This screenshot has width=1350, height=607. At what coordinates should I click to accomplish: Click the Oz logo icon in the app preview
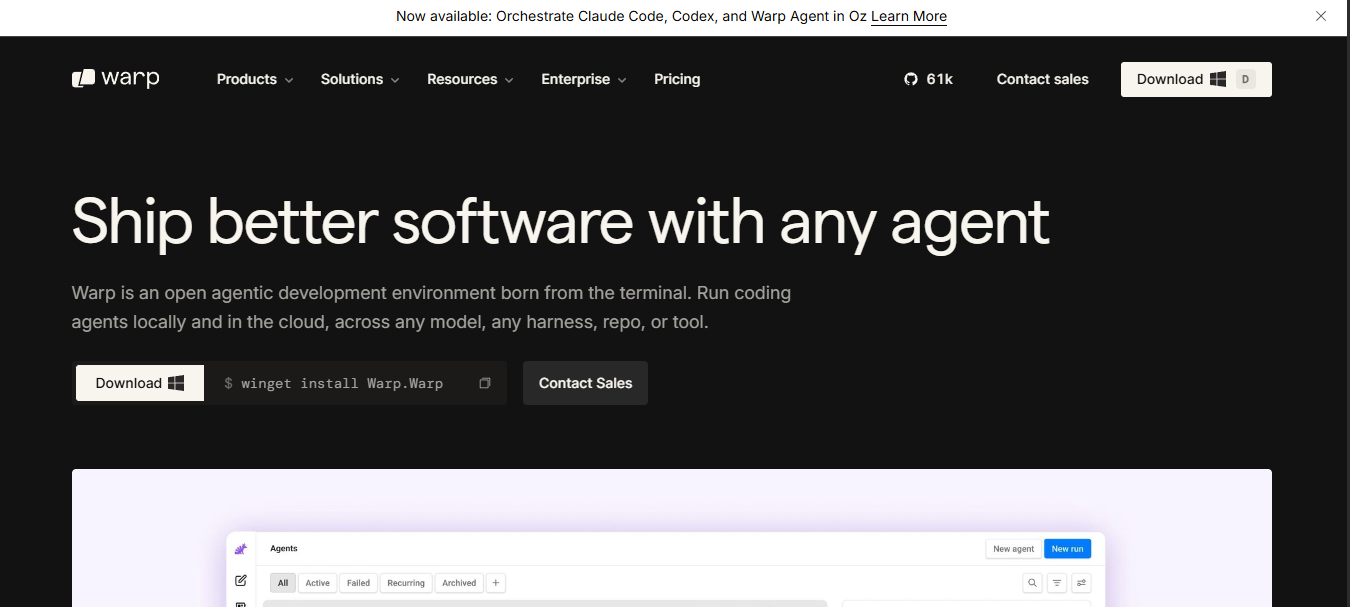click(x=241, y=549)
